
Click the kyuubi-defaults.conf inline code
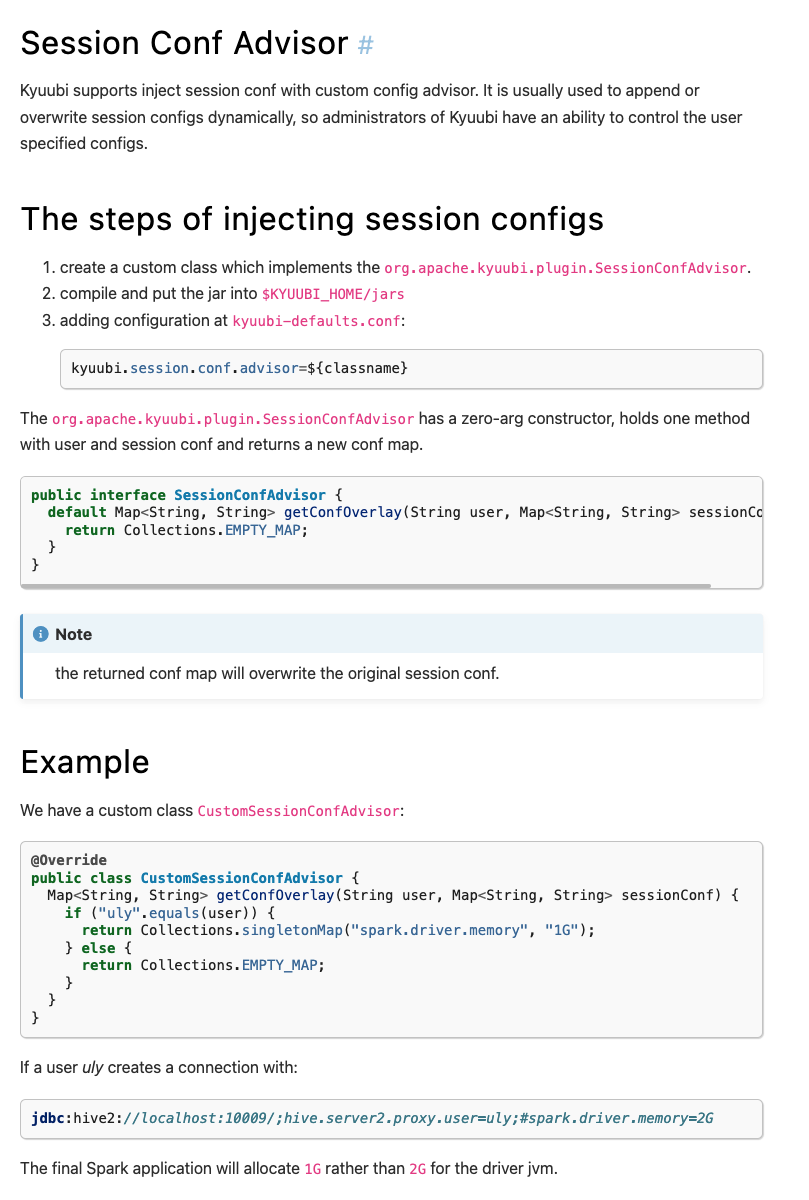point(317,321)
